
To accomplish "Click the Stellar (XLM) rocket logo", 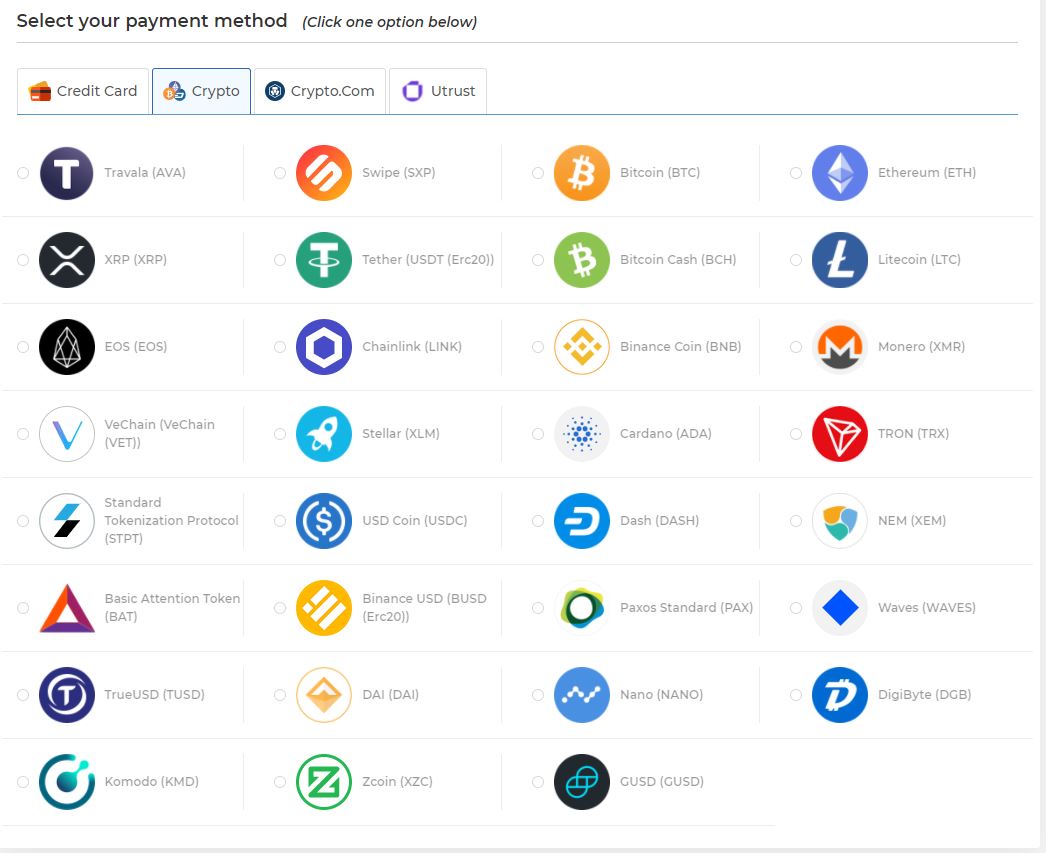I will tap(324, 434).
